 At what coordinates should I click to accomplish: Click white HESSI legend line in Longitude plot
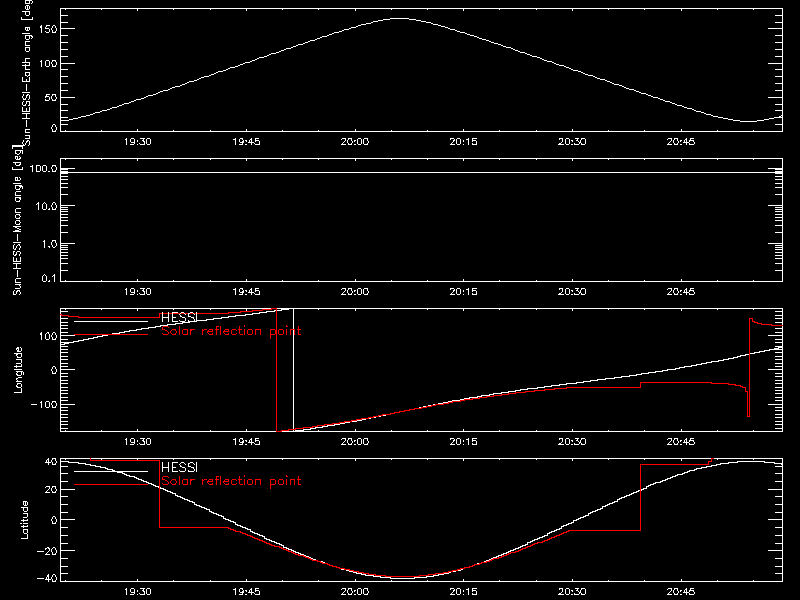click(111, 321)
